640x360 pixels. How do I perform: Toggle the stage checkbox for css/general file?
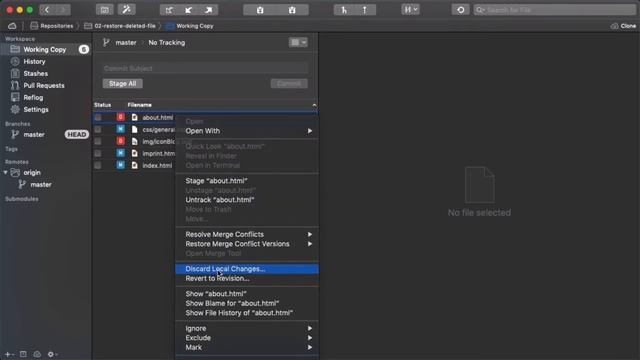98,129
